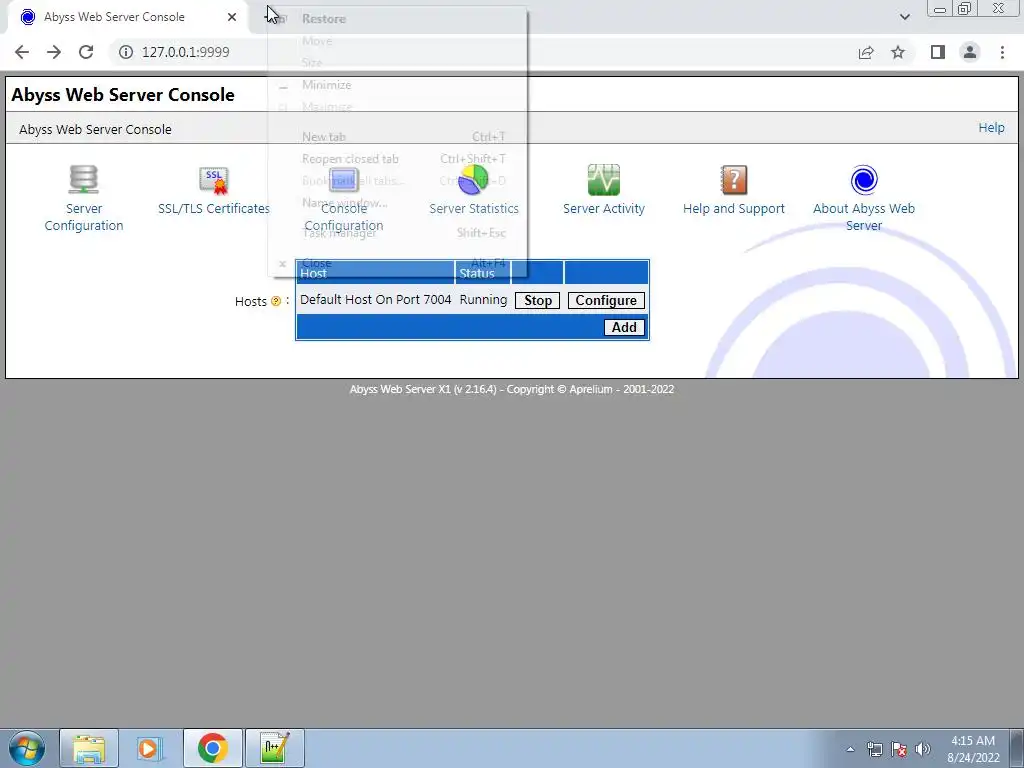
Task: Bookmark this tab with the star icon
Action: point(898,52)
